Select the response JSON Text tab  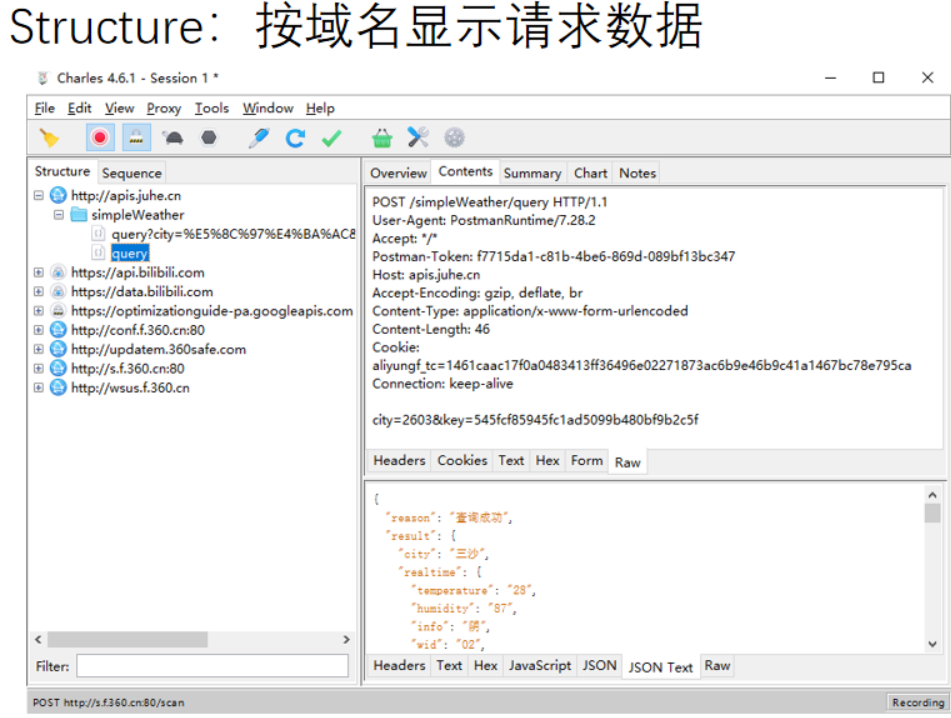(x=660, y=668)
